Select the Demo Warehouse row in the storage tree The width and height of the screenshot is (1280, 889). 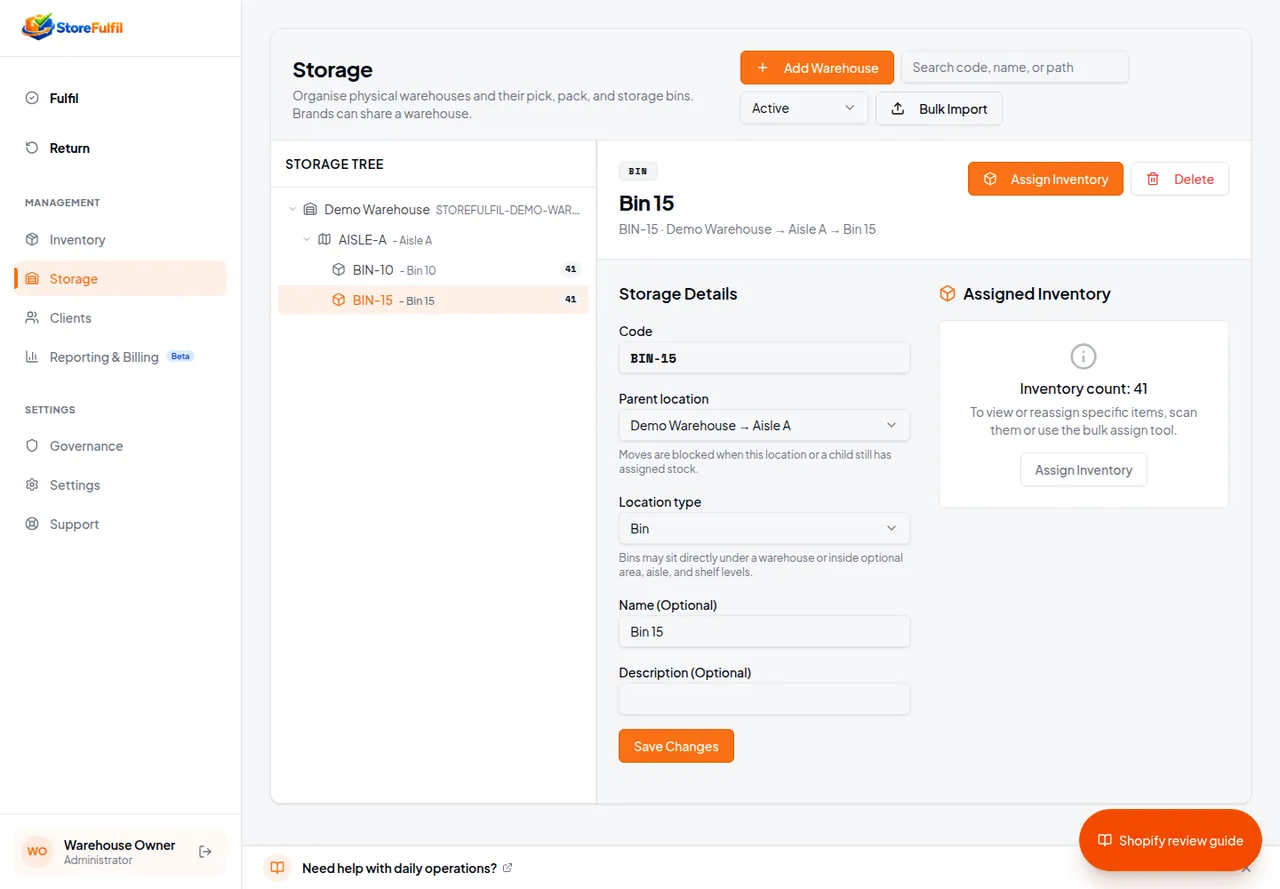pyautogui.click(x=433, y=210)
